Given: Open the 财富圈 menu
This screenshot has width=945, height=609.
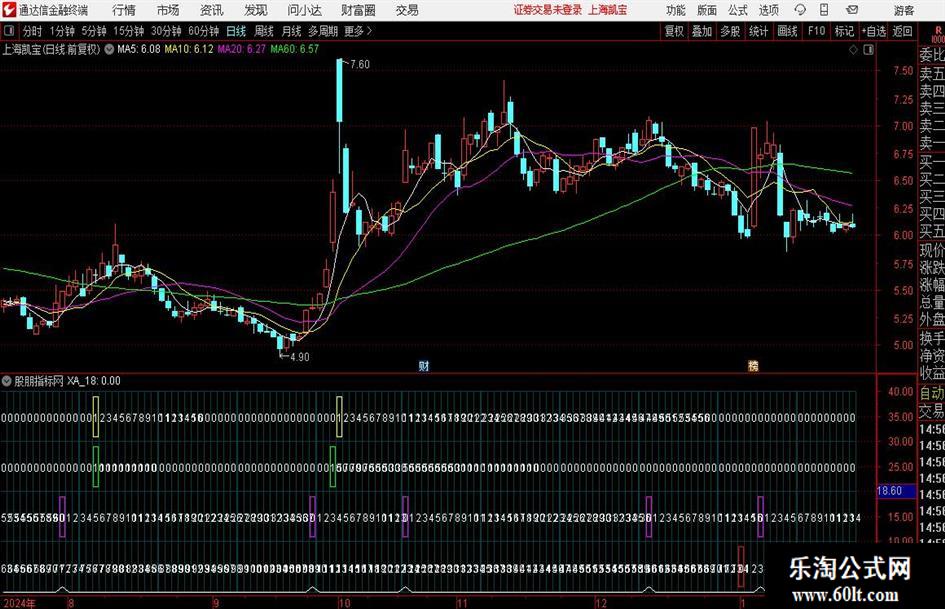Looking at the screenshot, I should [358, 10].
